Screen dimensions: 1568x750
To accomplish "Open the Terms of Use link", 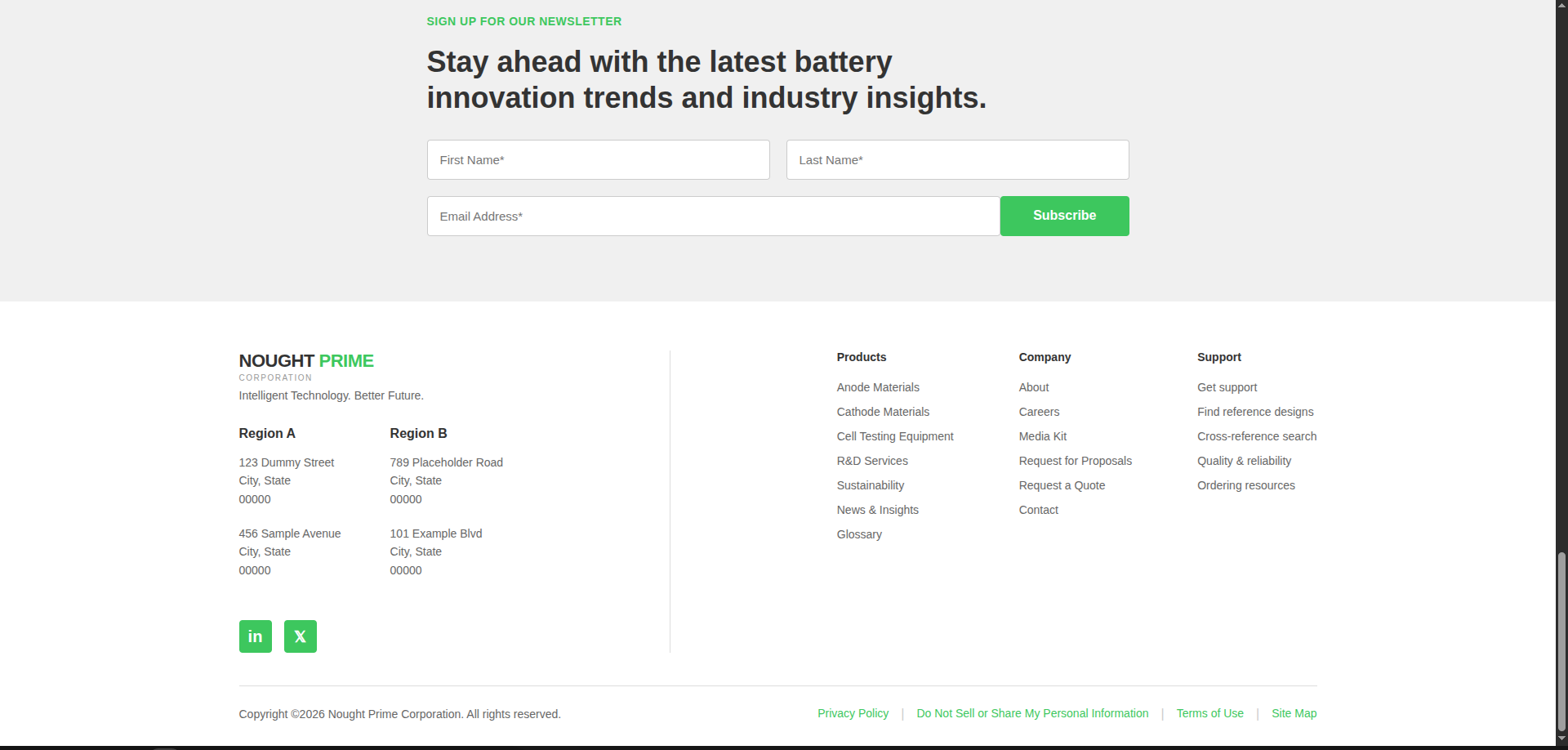I will (1209, 713).
